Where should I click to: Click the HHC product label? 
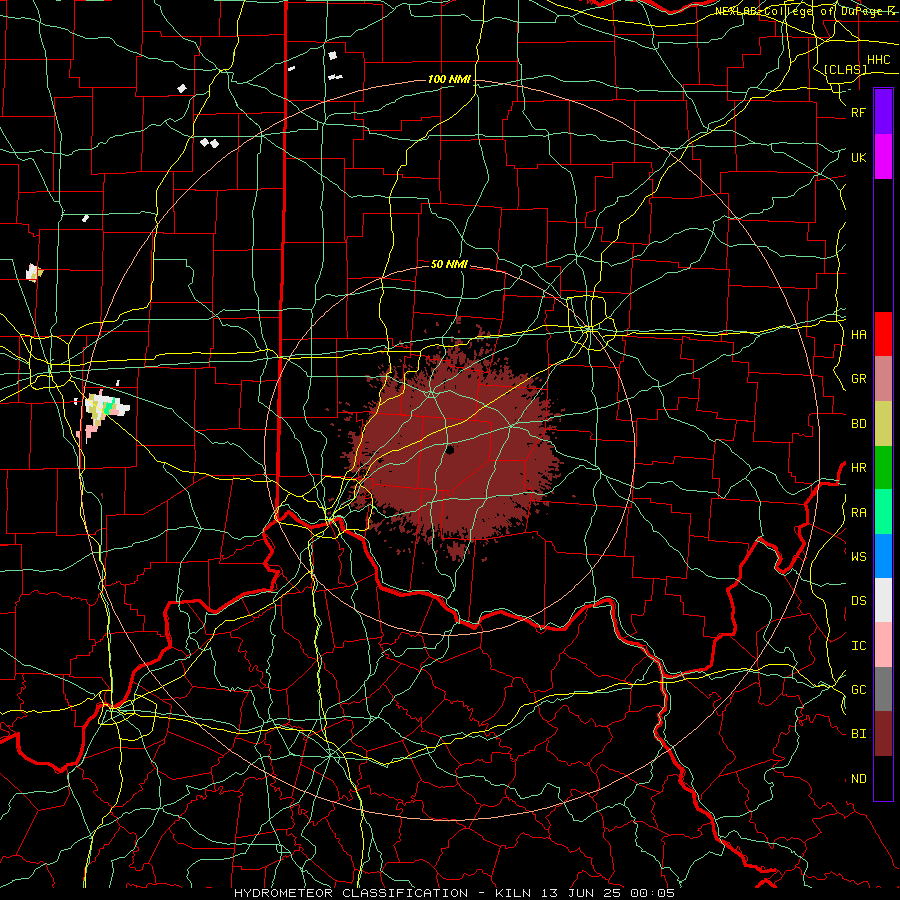879,60
